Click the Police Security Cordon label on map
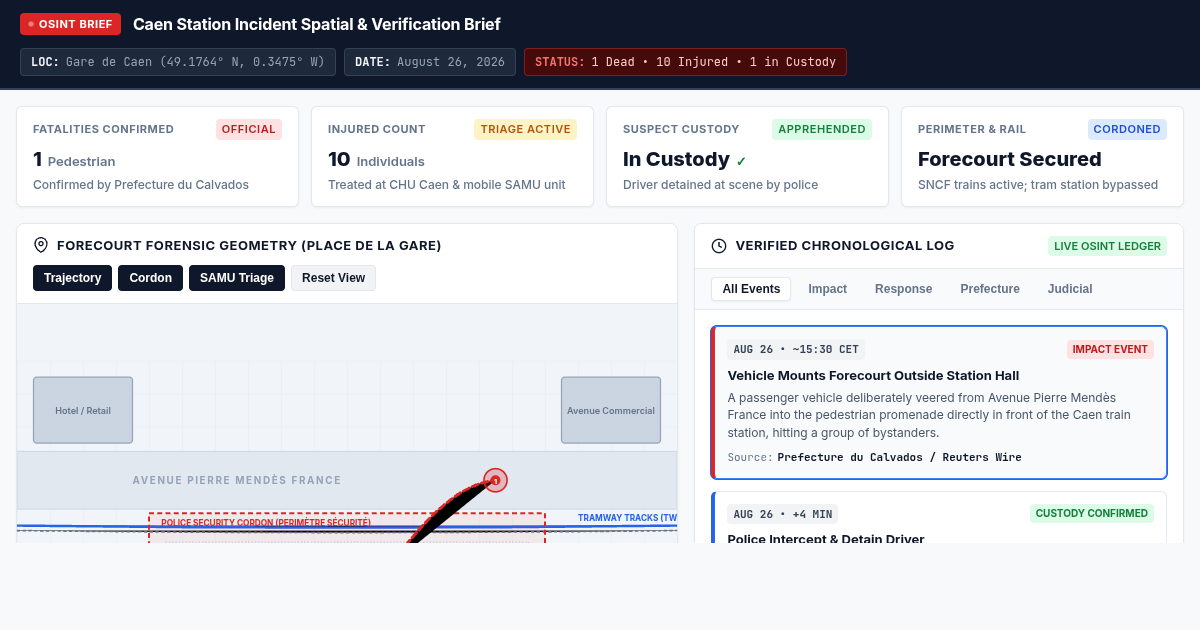Screen dimensions: 1200x630 266,522
